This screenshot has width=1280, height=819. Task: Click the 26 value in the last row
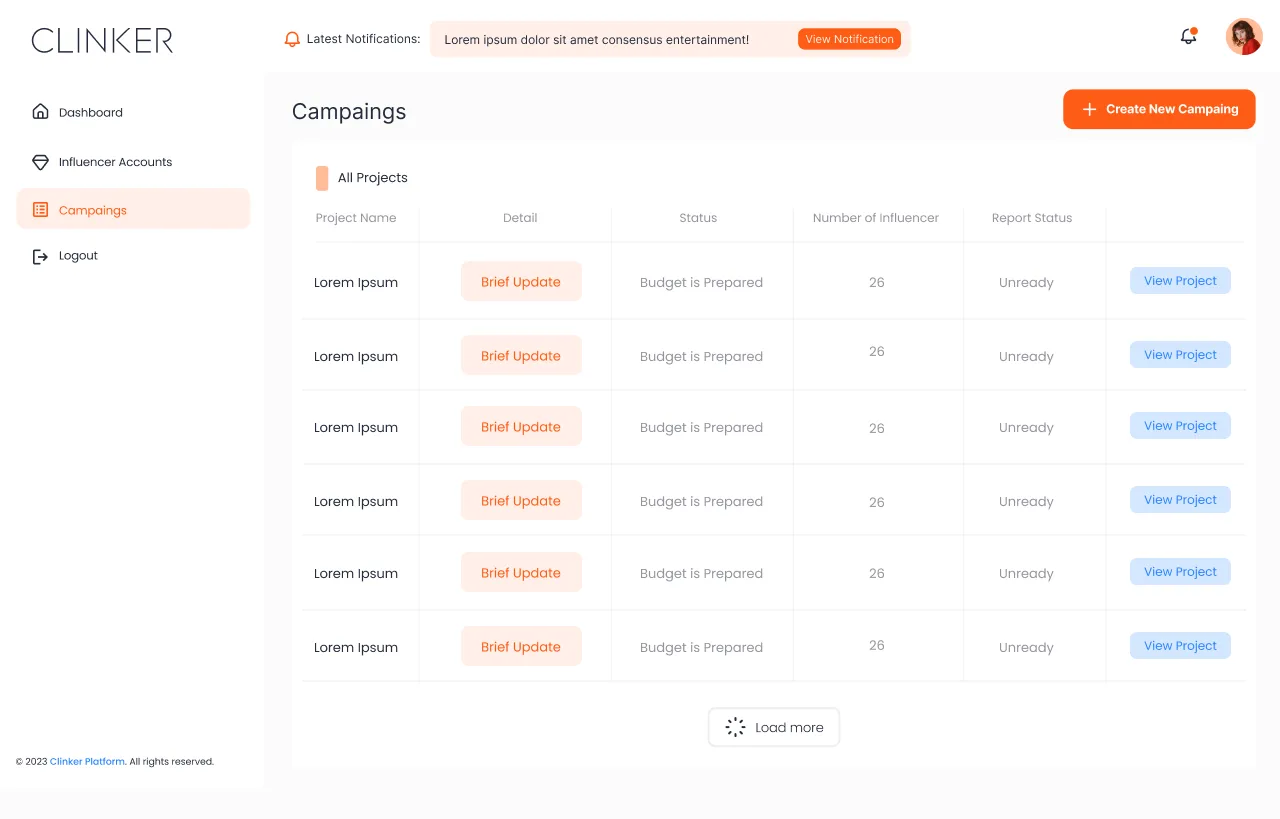point(877,646)
